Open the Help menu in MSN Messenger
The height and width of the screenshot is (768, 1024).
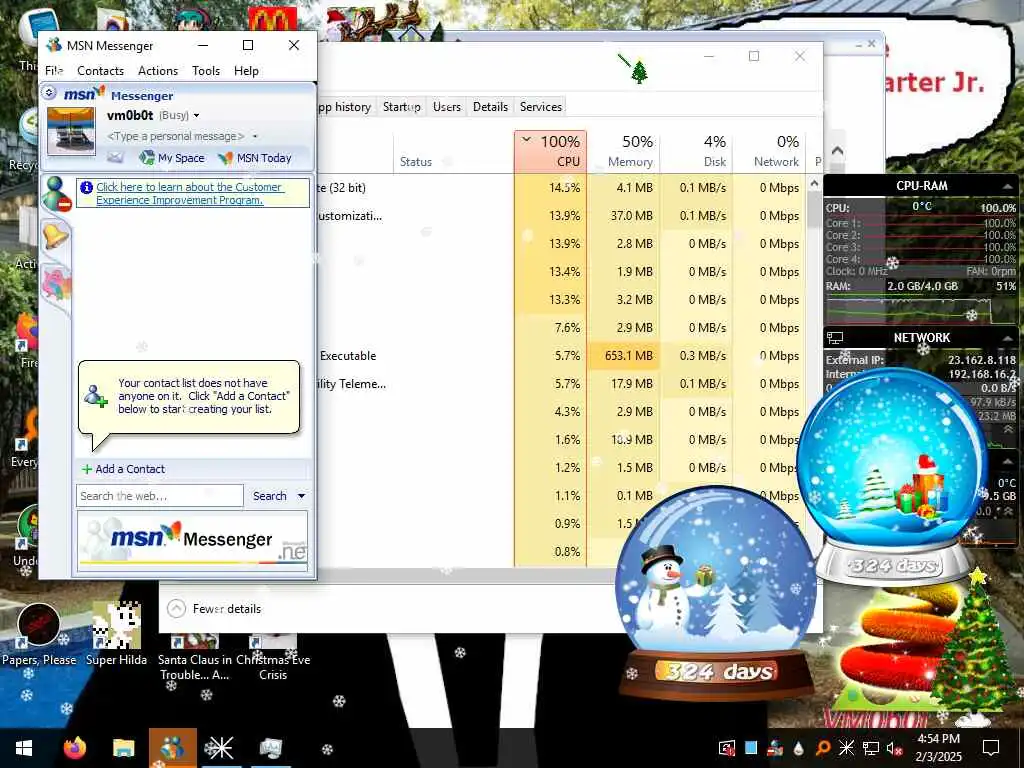[246, 71]
